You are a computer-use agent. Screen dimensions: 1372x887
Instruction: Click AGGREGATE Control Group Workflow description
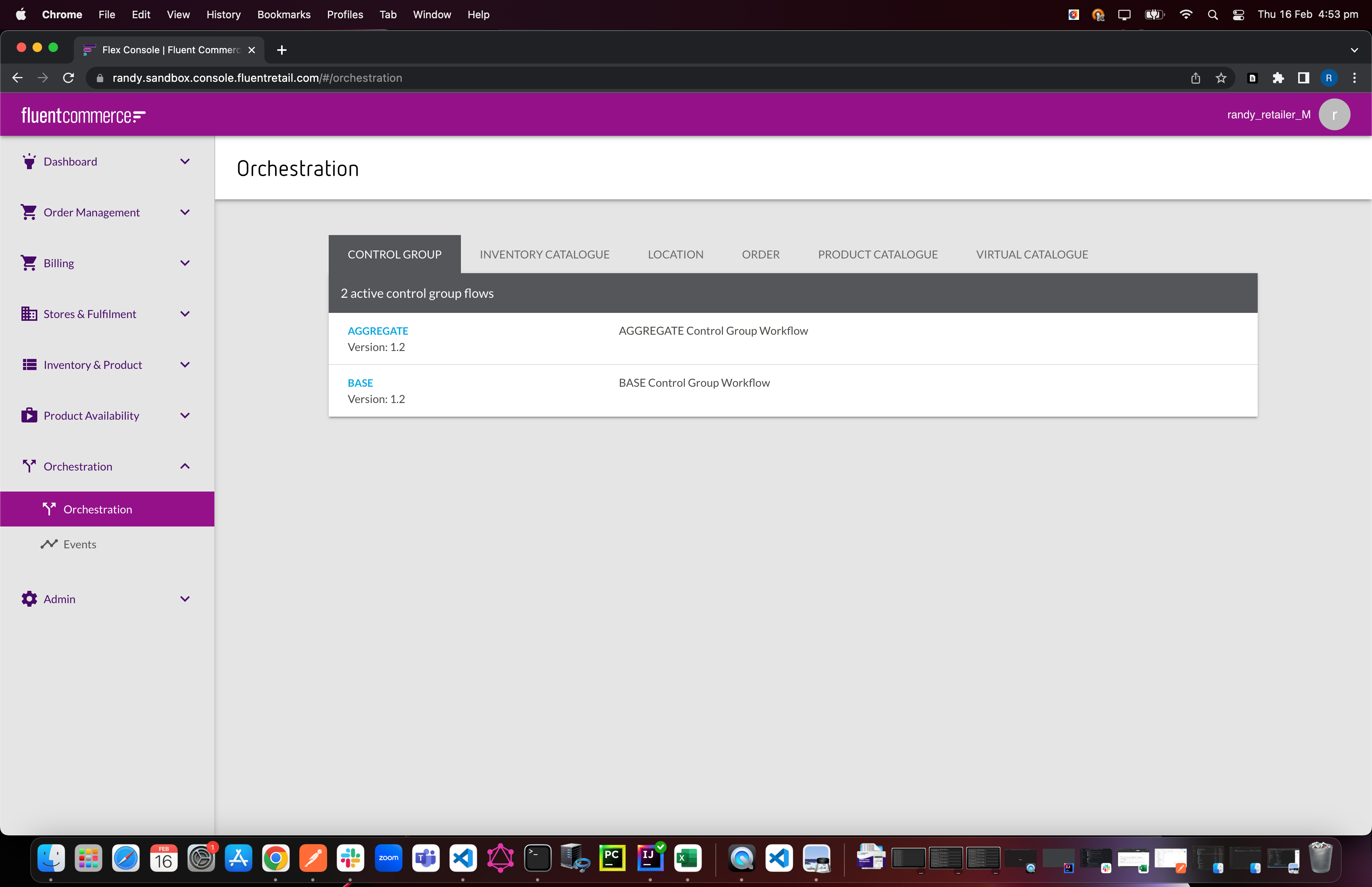pos(713,331)
